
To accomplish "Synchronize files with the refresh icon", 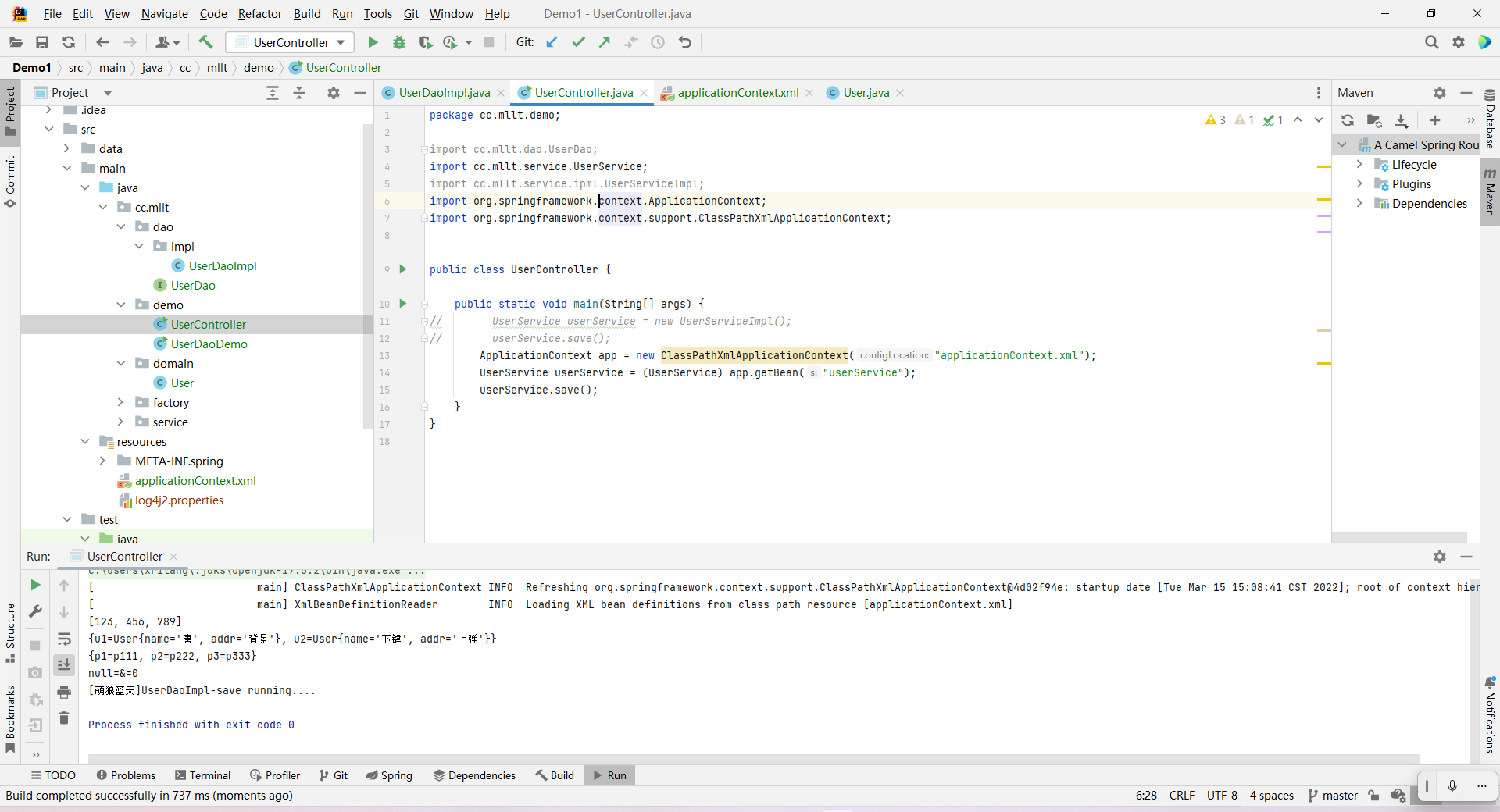I will pos(69,42).
